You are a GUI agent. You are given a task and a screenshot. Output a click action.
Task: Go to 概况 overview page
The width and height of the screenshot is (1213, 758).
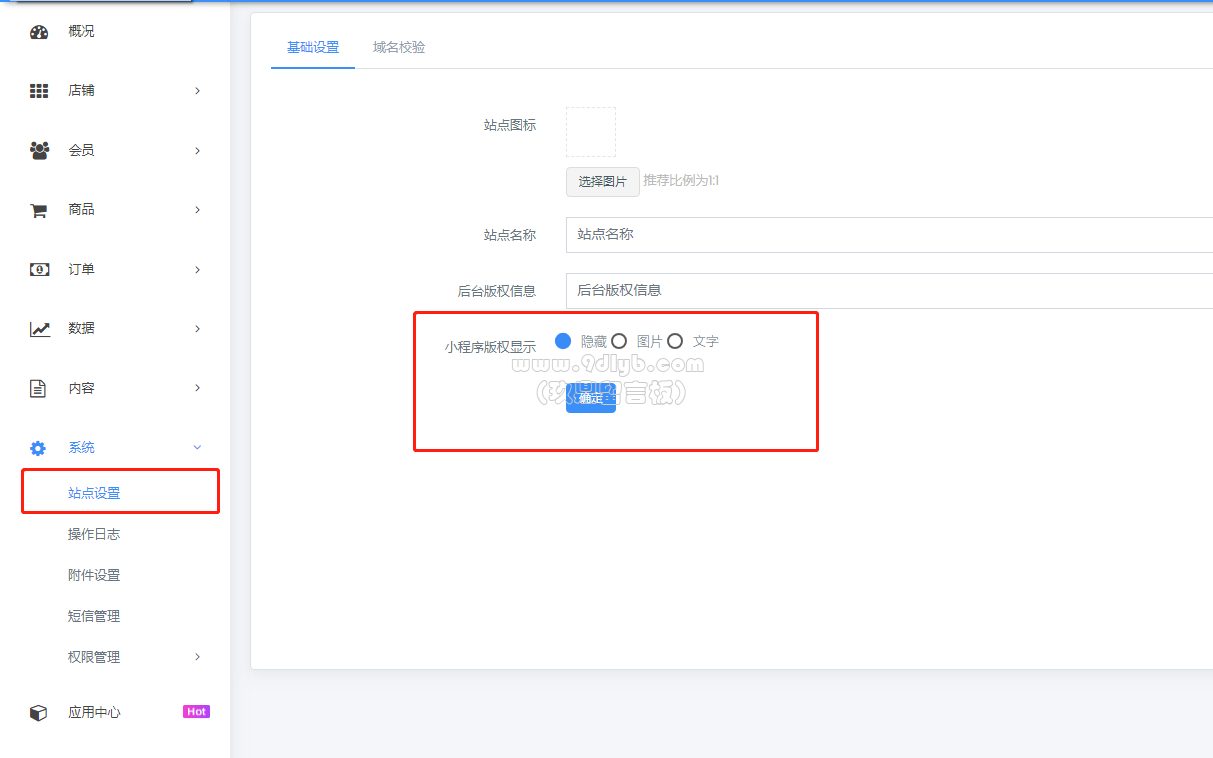pos(81,32)
